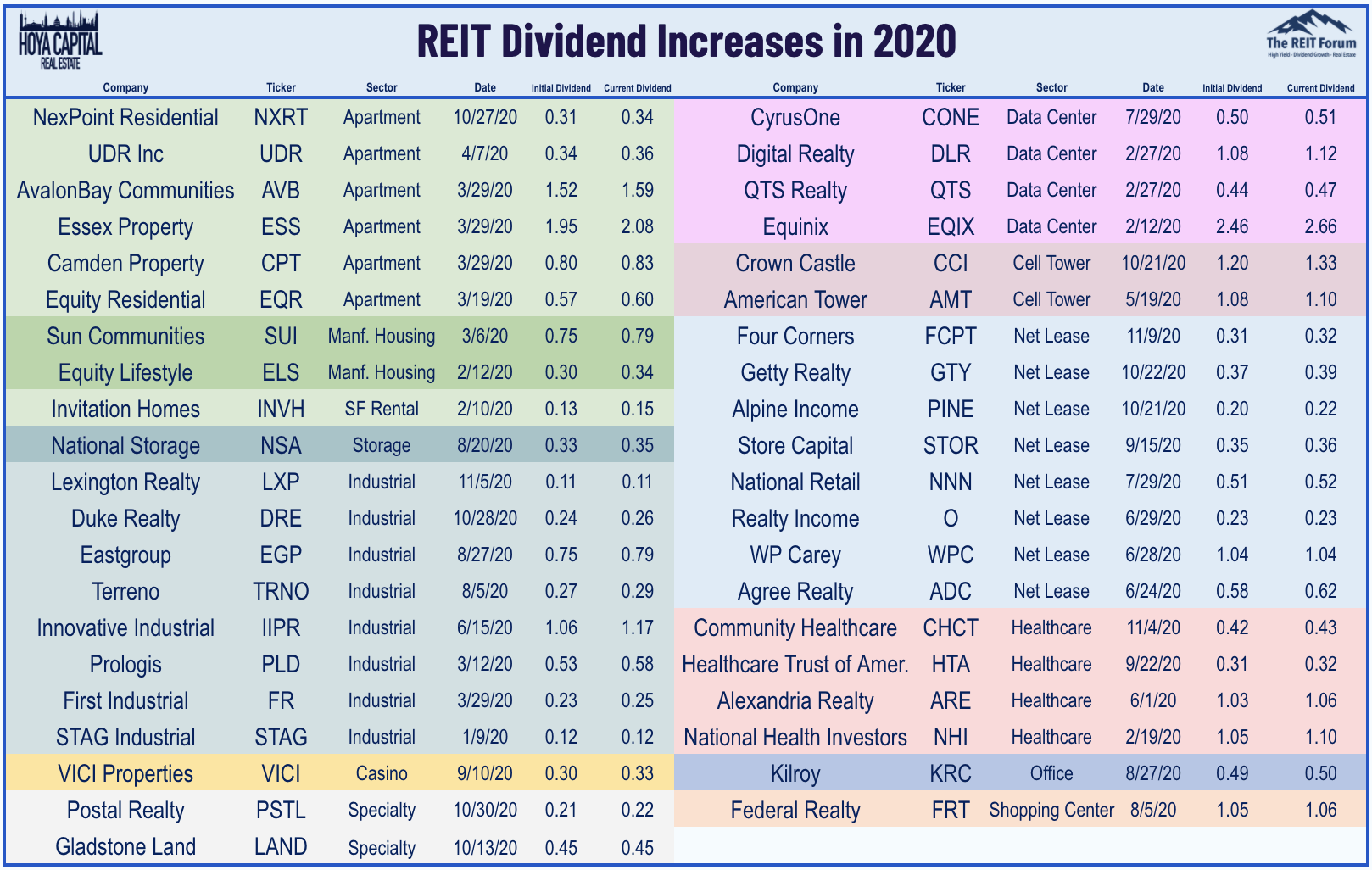Select Essex Property current dividend 2.08

(638, 227)
